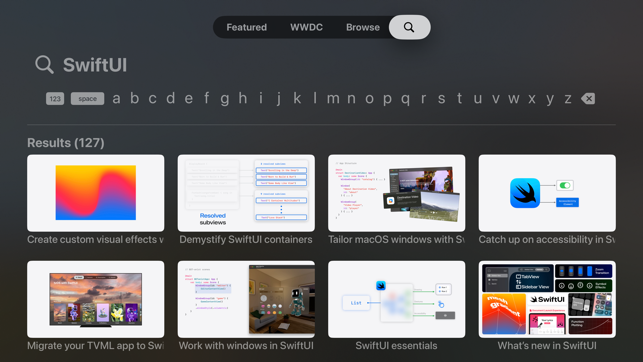This screenshot has height=362, width=643.
Task: Open What's new in SwiftUI thumbnail
Action: pyautogui.click(x=547, y=299)
